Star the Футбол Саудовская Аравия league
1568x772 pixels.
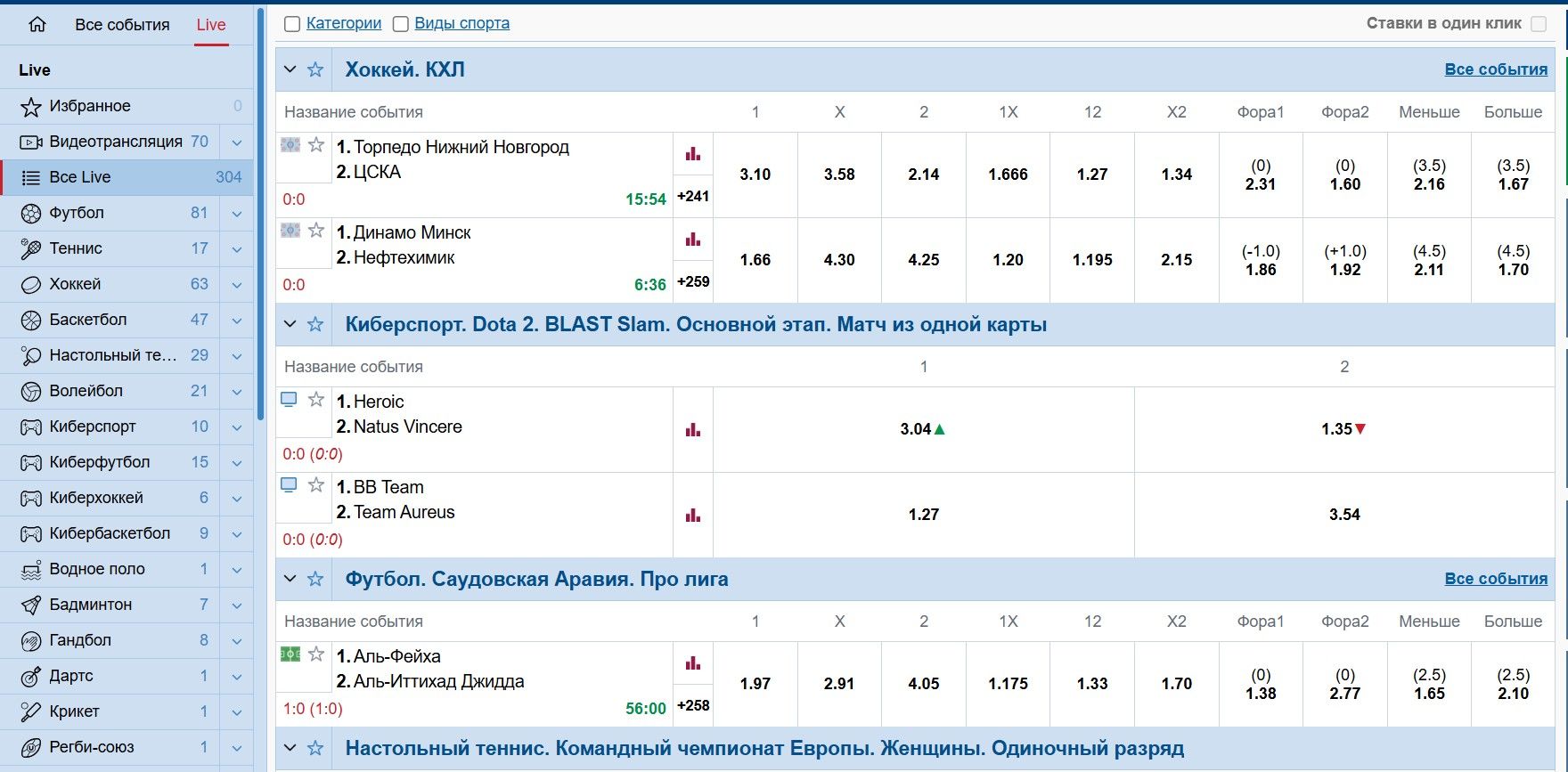315,579
